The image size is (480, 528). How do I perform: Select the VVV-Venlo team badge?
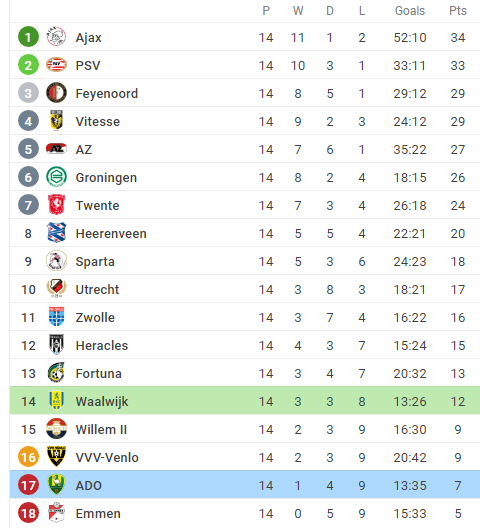56,456
